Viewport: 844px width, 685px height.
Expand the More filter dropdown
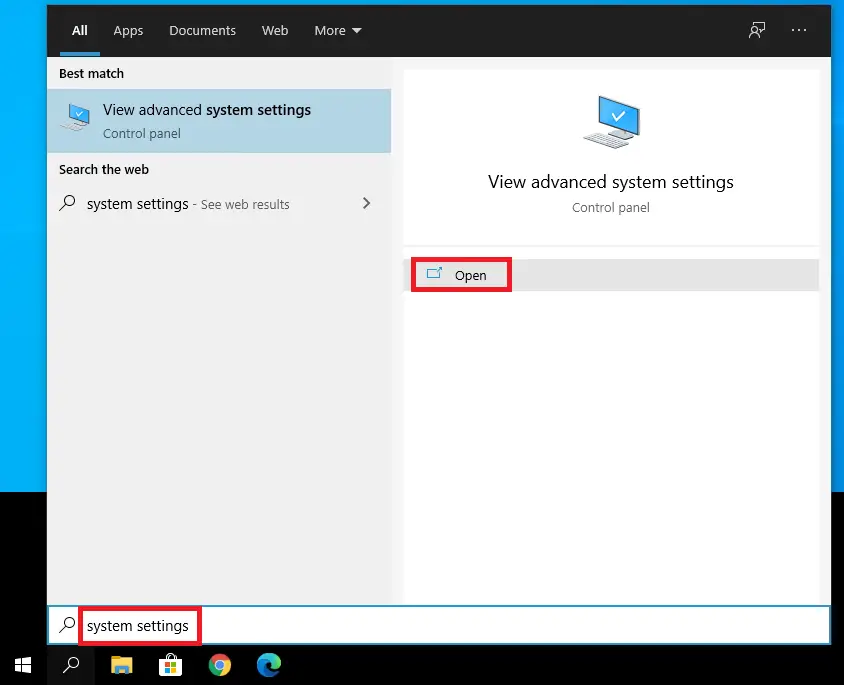pos(337,31)
